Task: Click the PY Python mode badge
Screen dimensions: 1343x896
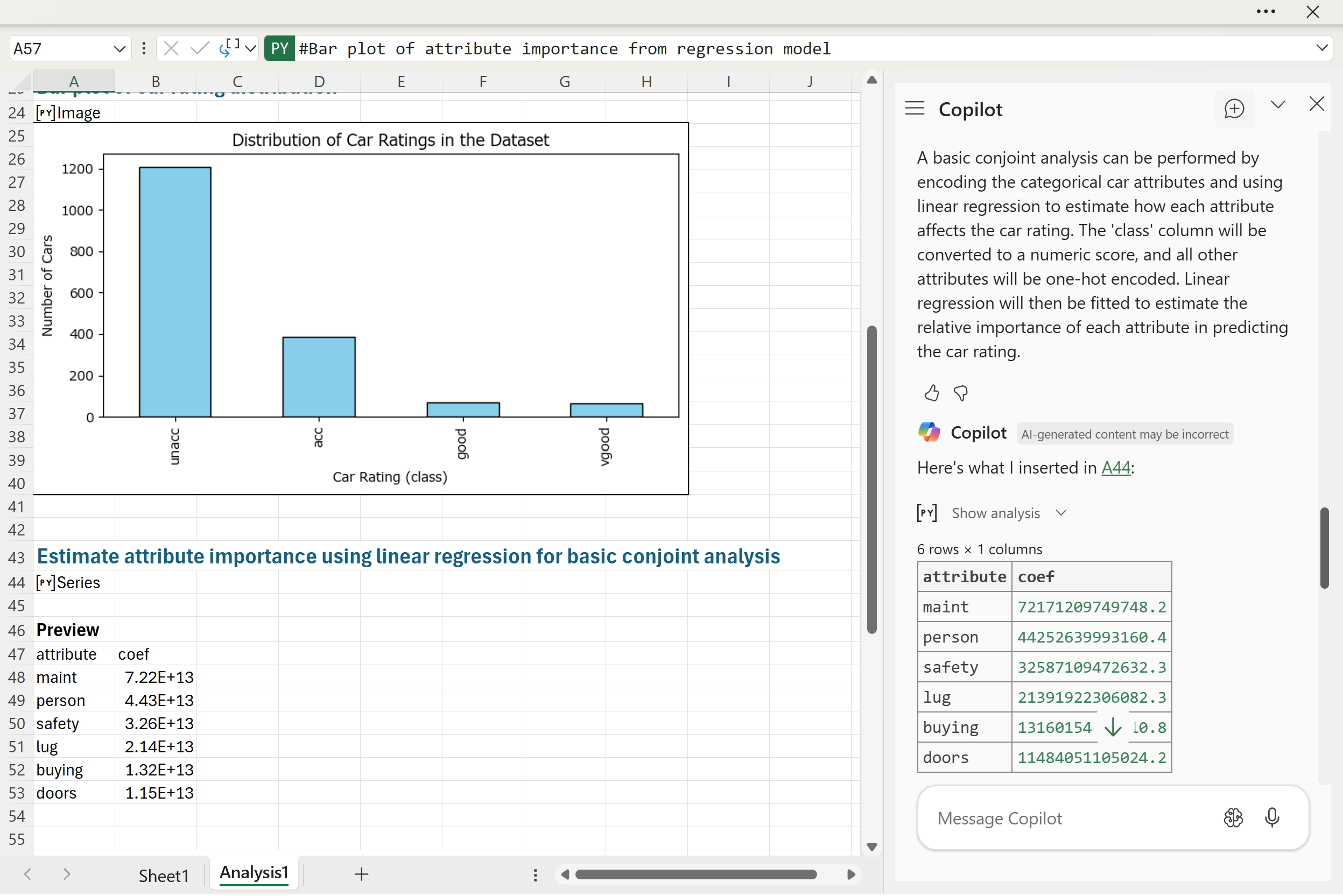Action: (279, 48)
